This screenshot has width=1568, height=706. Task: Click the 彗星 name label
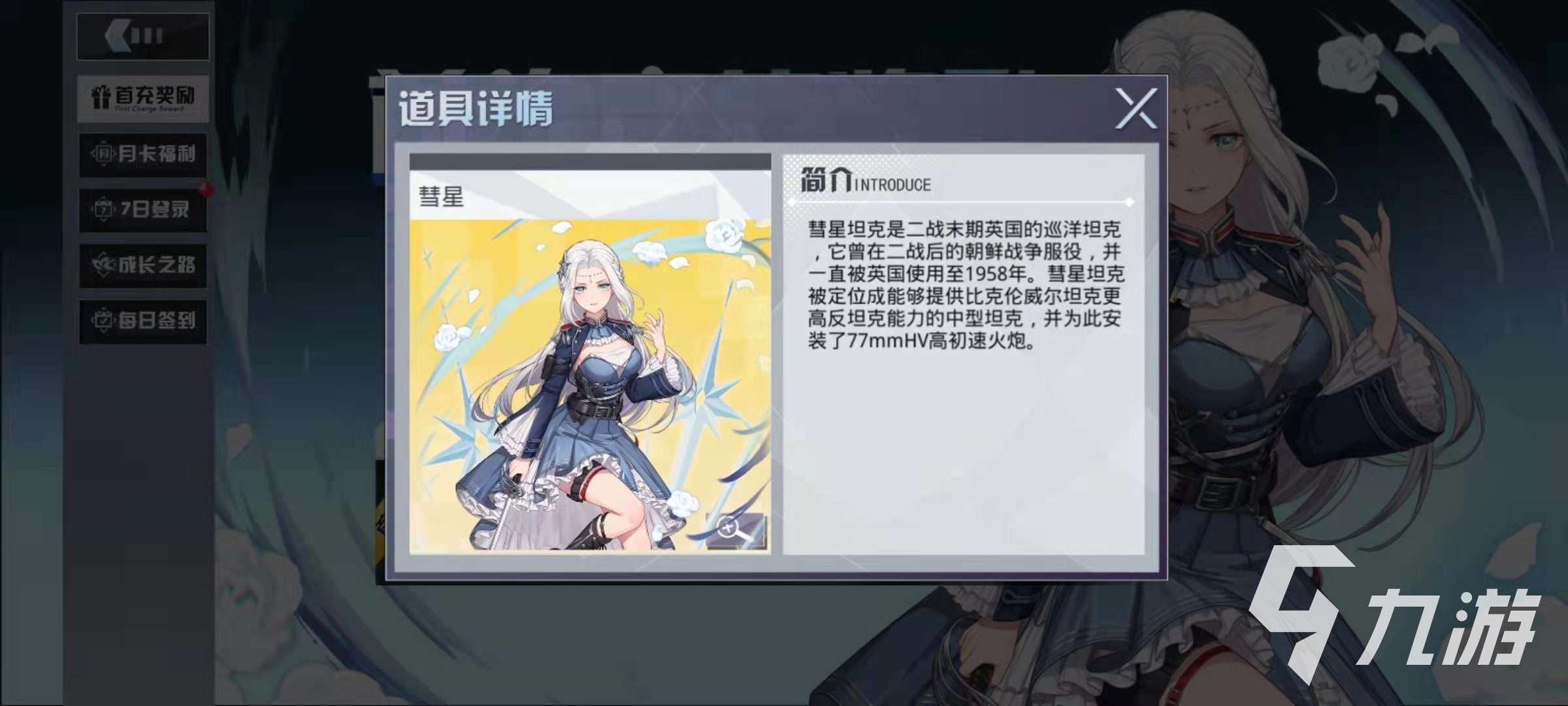[441, 197]
